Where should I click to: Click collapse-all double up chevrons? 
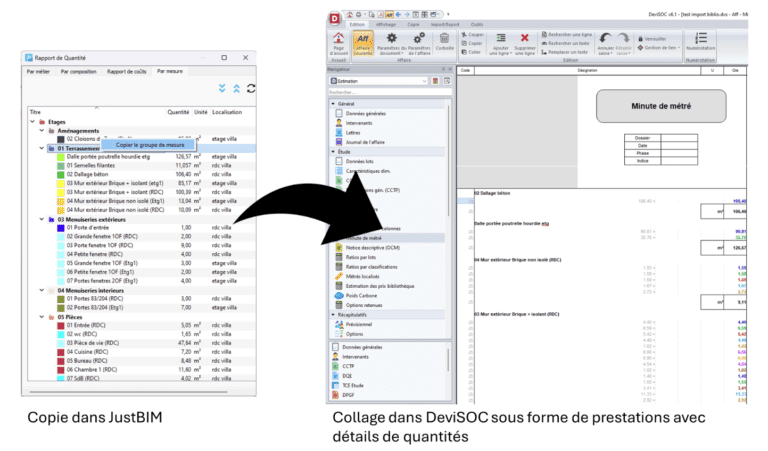237,88
